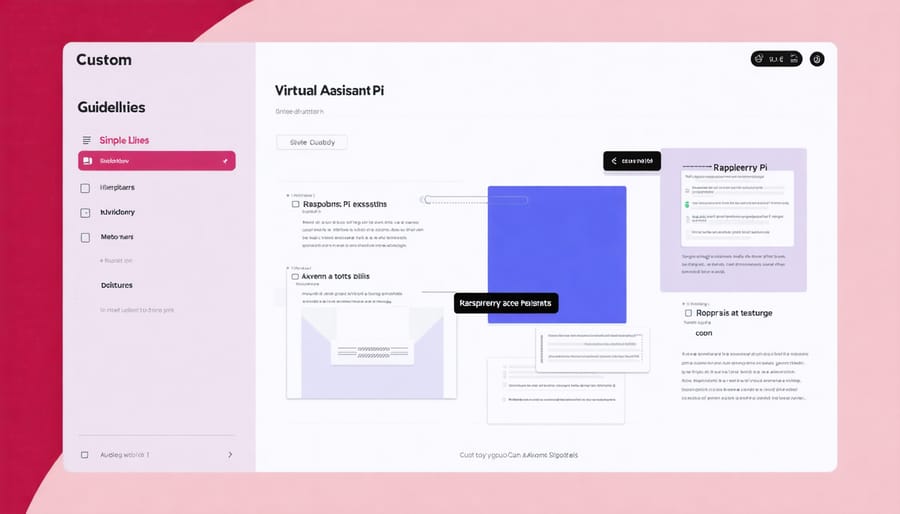Open the upper document card below the blue square
The height and width of the screenshot is (514, 900).
point(592,349)
